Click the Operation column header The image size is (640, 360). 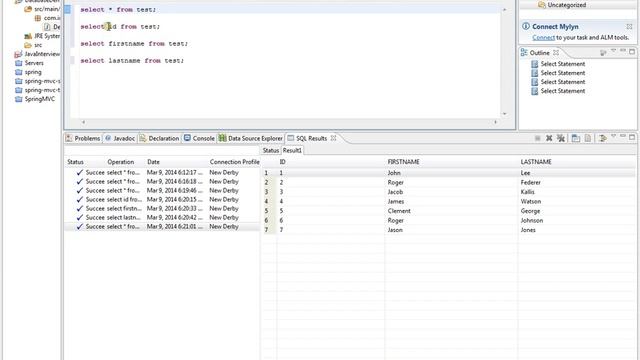coord(121,162)
